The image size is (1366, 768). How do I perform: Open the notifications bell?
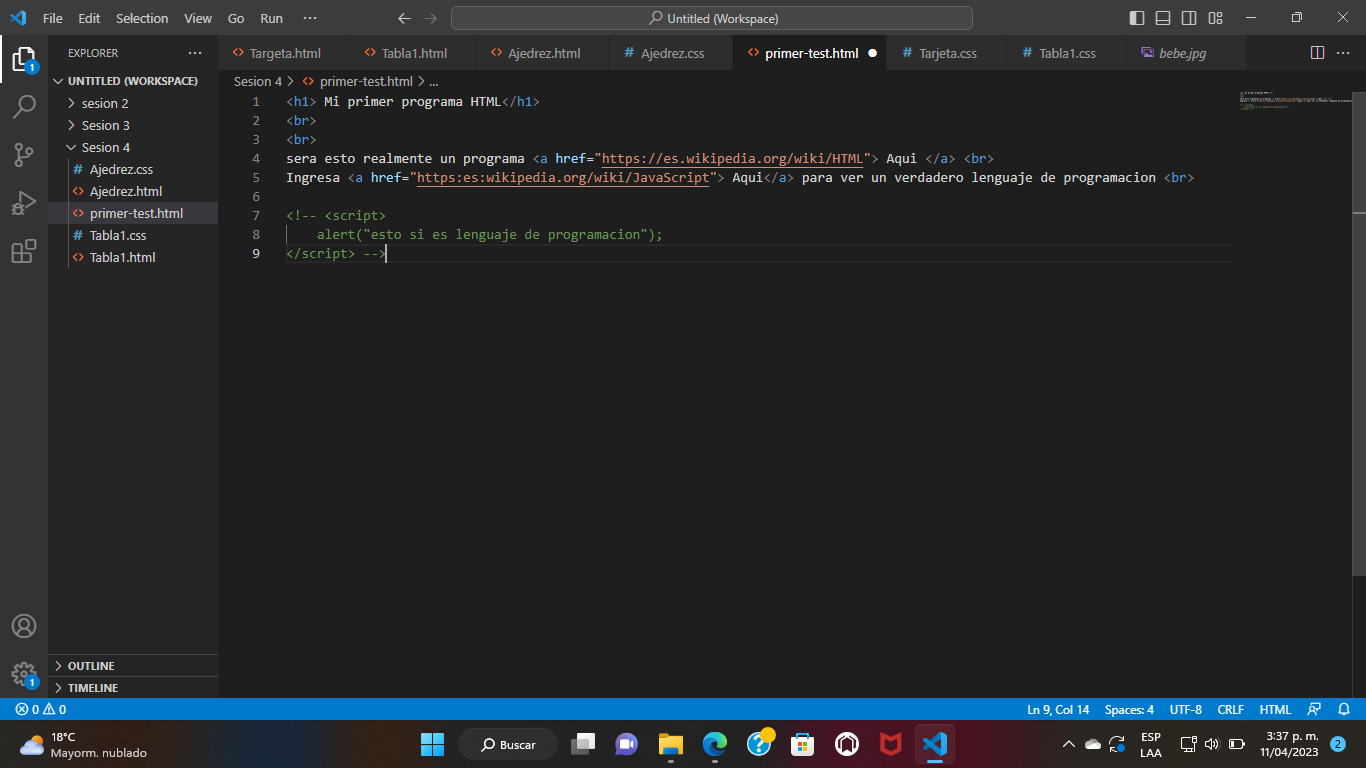pos(1344,709)
